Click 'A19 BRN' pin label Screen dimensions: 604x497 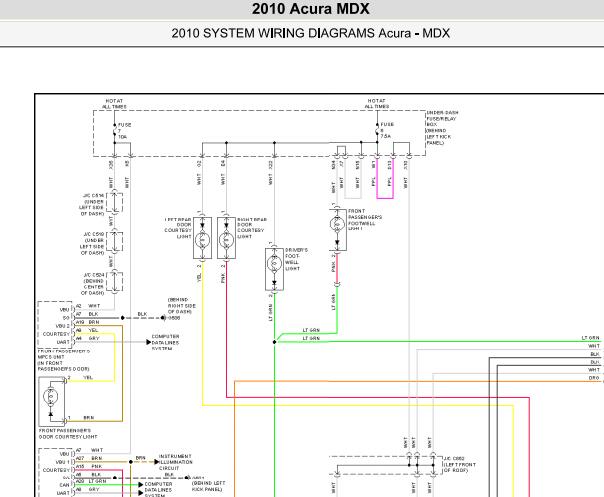87,322
